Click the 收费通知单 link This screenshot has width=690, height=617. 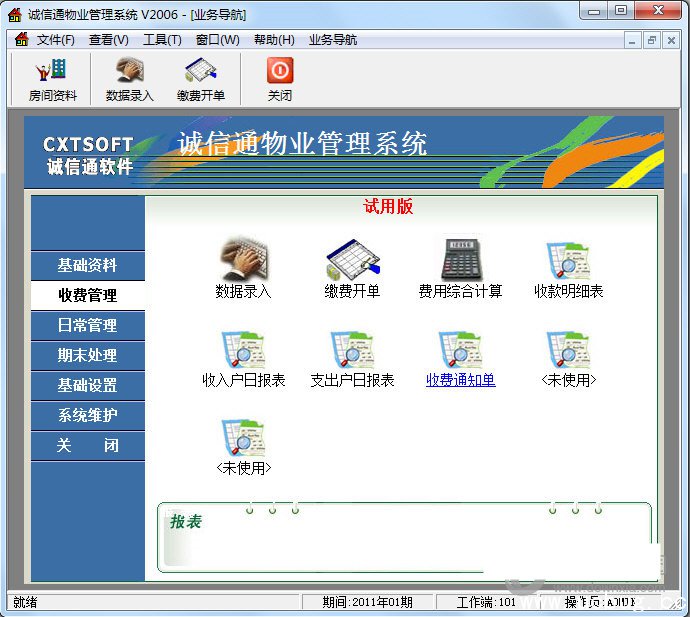click(460, 380)
